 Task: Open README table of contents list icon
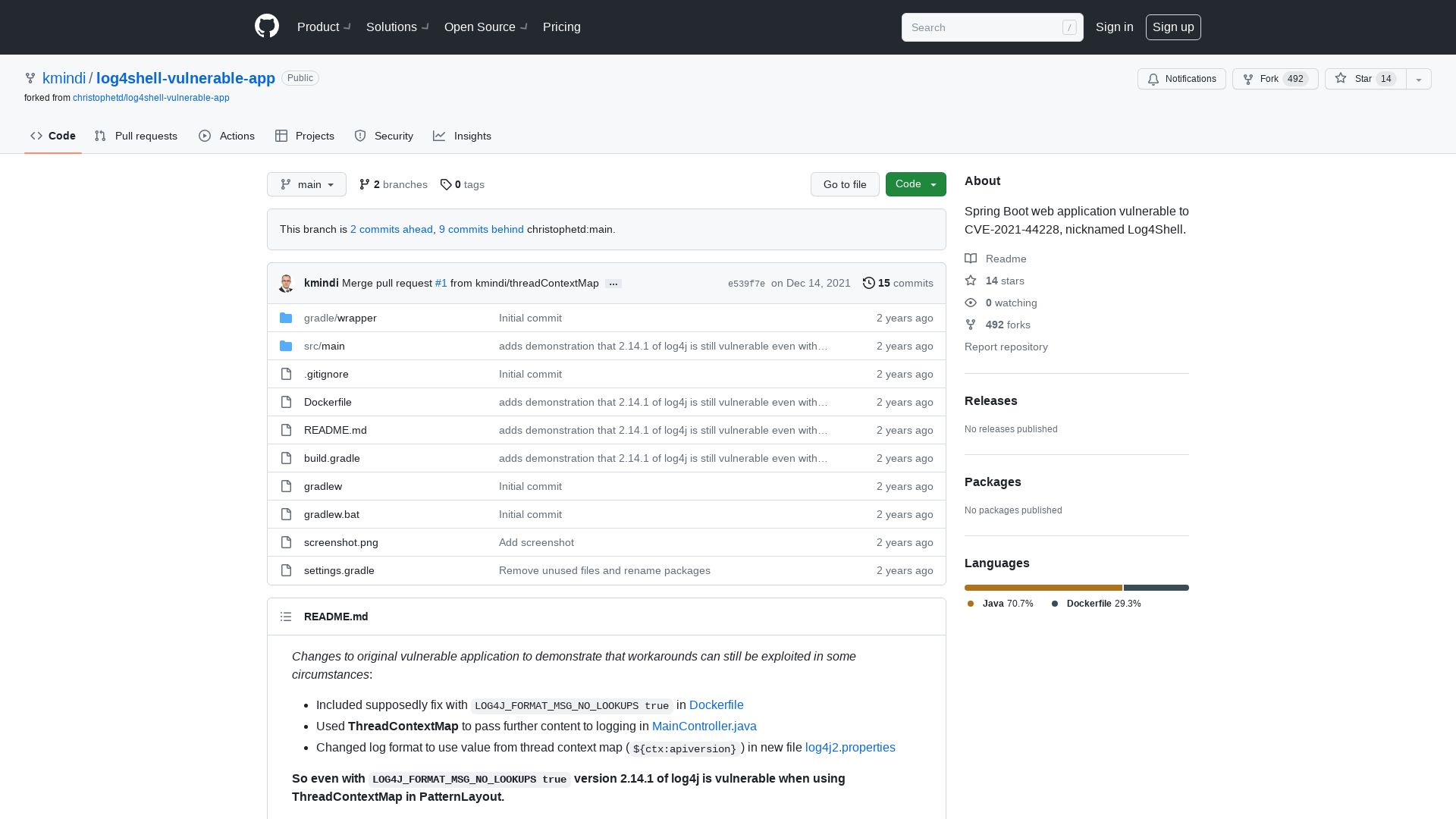point(286,617)
